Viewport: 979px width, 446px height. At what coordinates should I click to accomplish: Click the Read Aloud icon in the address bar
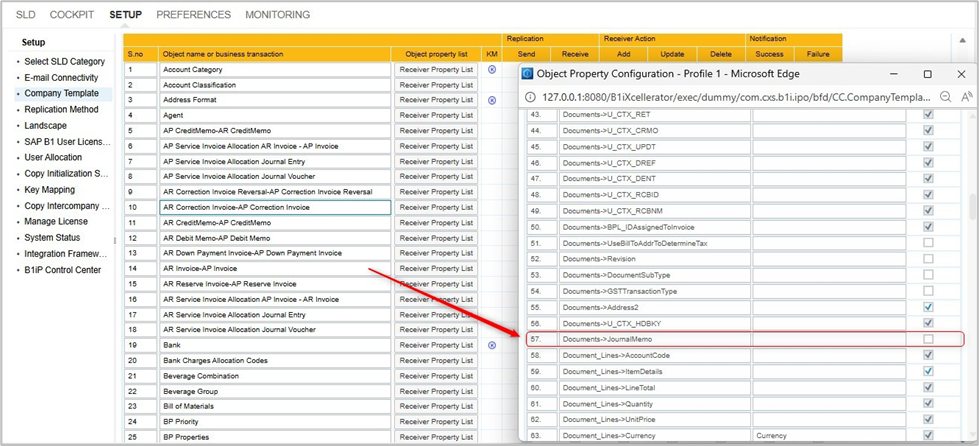pyautogui.click(x=967, y=97)
